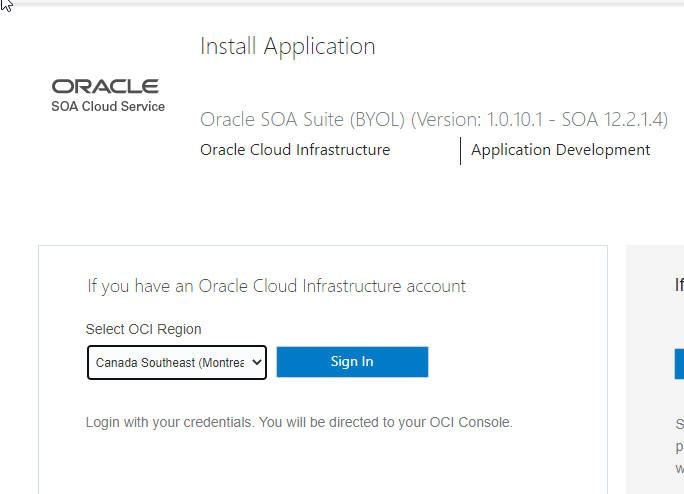
Task: Click the Oracle SOA Suite (BYOL) version title
Action: [434, 120]
